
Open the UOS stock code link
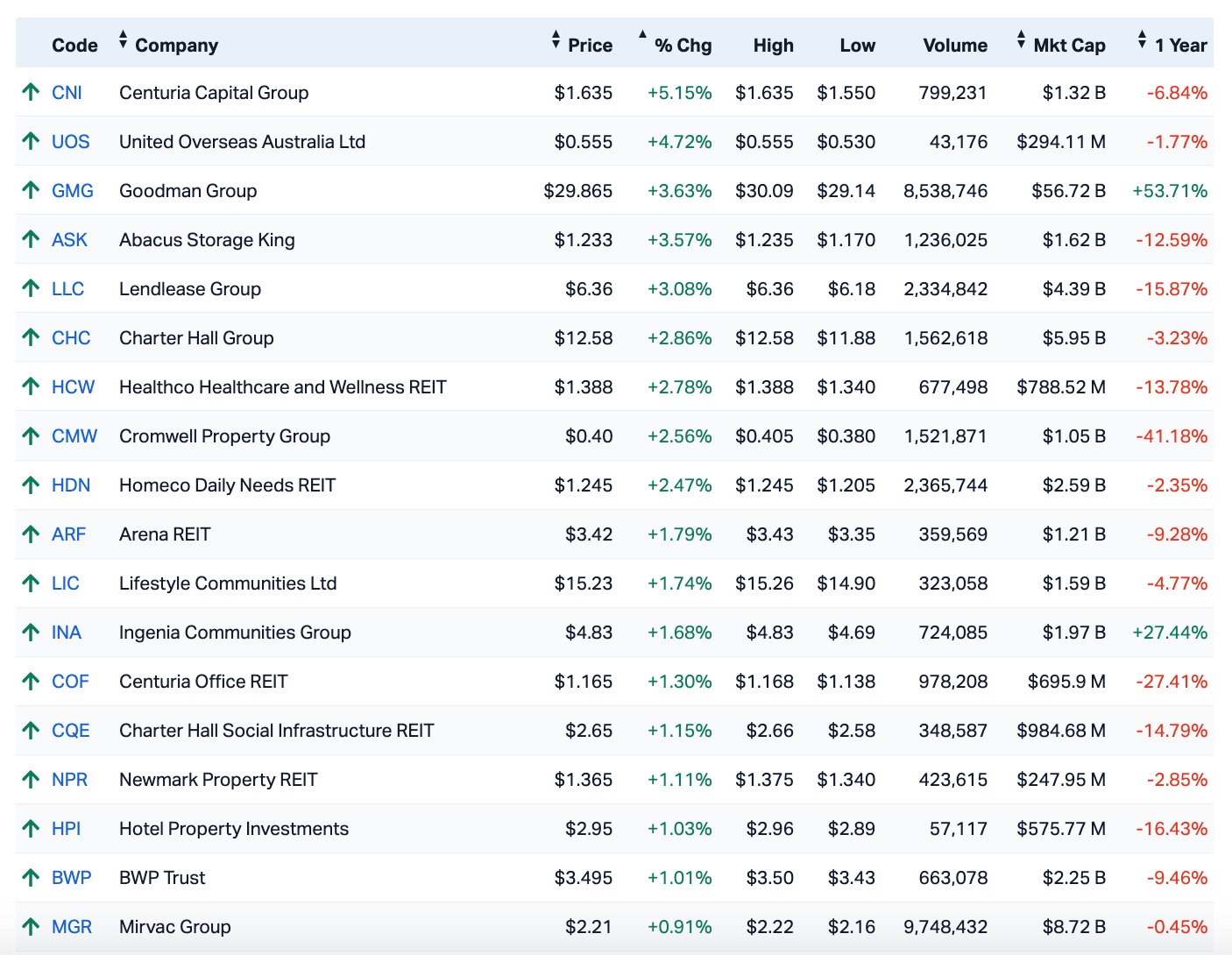click(70, 142)
